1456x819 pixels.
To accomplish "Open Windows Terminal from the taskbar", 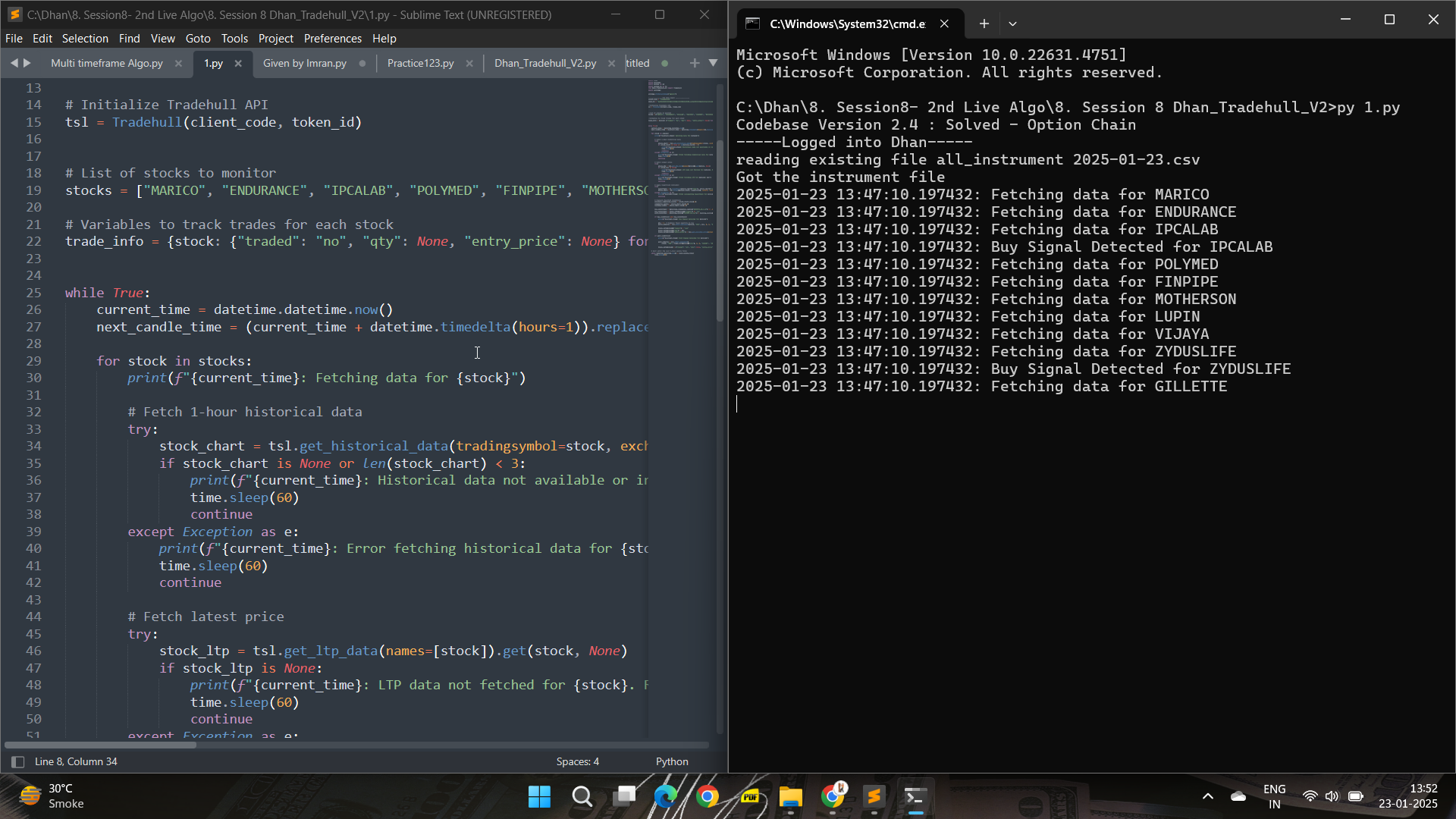I will click(x=915, y=797).
